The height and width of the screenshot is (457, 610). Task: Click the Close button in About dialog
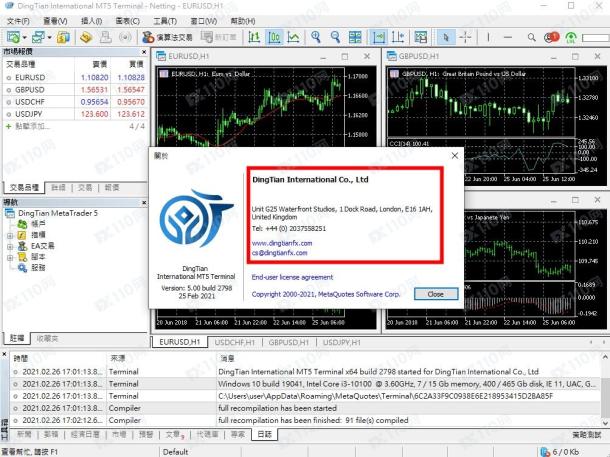(x=436, y=294)
